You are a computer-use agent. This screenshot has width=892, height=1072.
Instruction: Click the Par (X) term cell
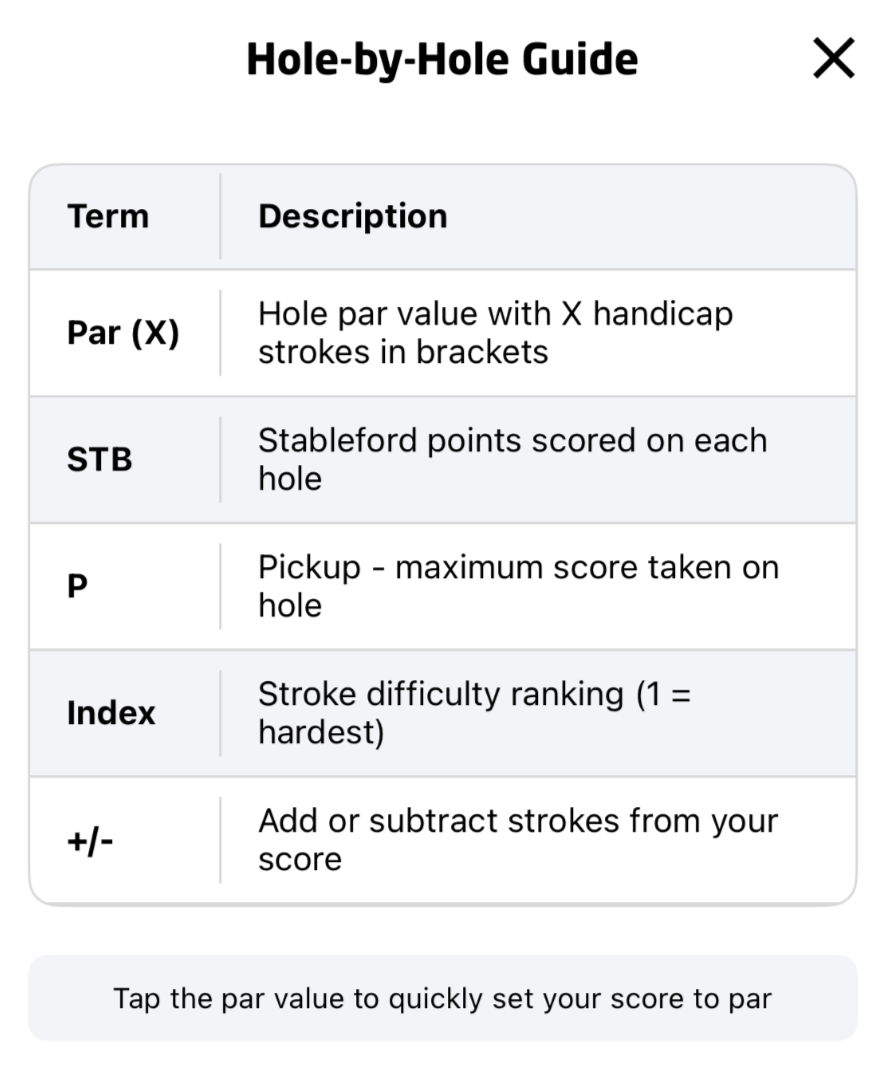click(123, 333)
